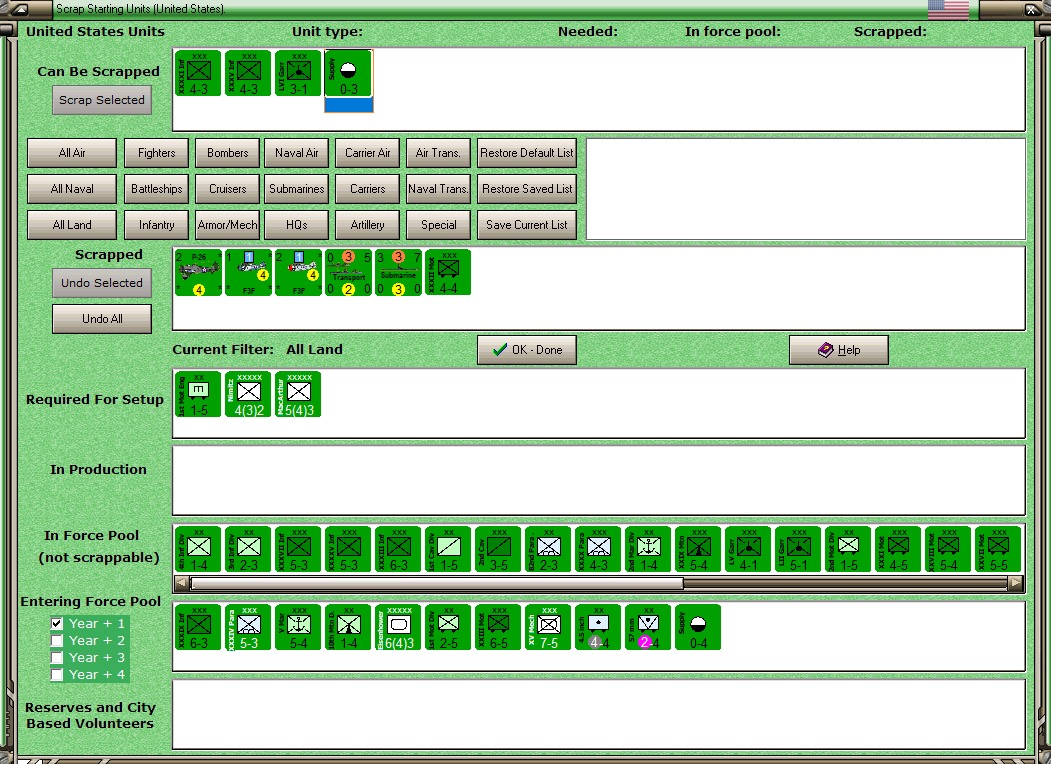Image resolution: width=1051 pixels, height=764 pixels.
Task: Enable the Year + 2 checkbox
Action: coord(57,641)
